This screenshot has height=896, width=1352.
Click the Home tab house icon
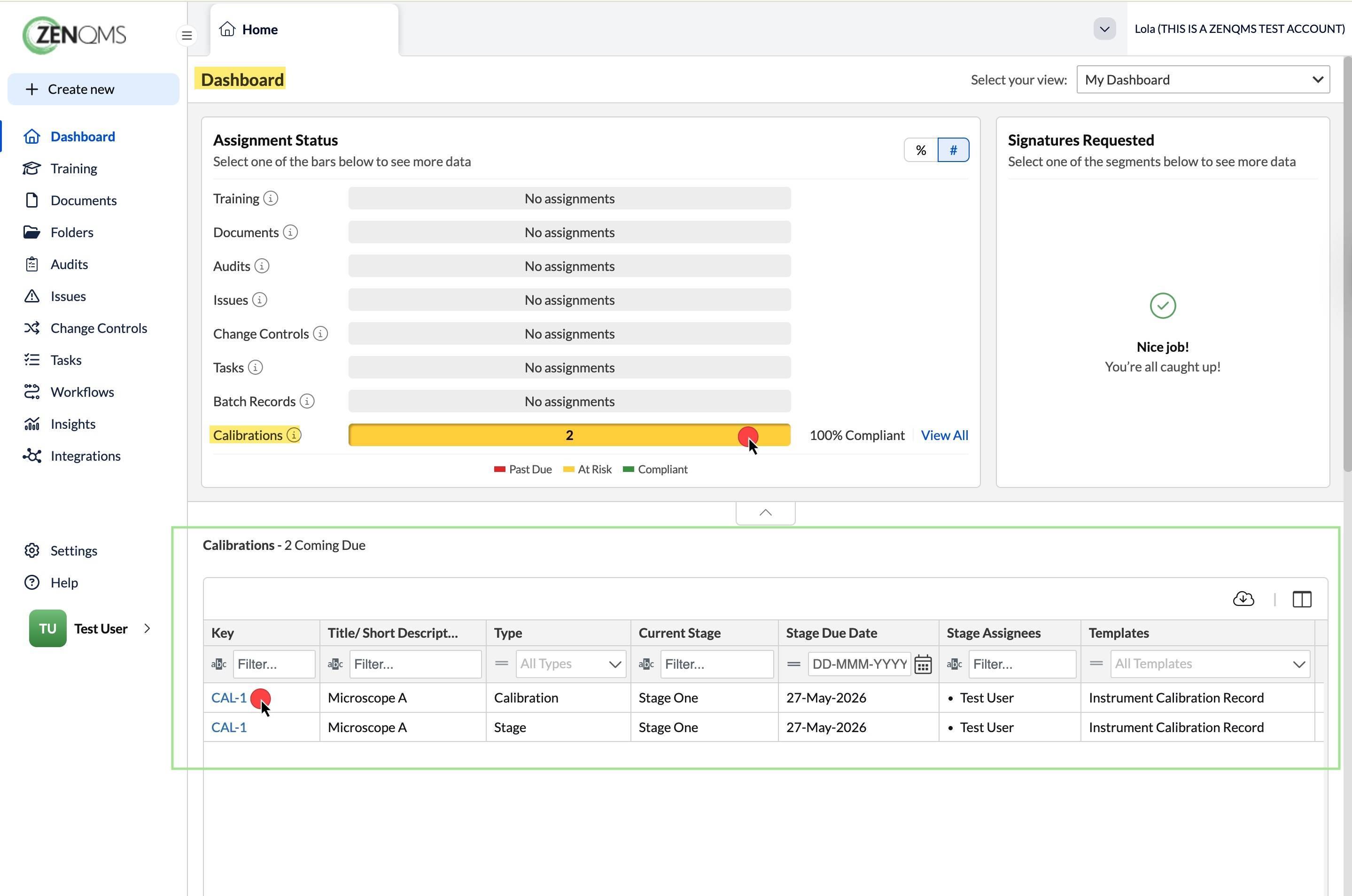[x=227, y=29]
